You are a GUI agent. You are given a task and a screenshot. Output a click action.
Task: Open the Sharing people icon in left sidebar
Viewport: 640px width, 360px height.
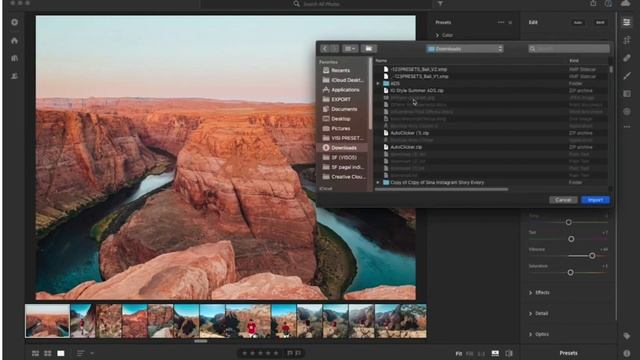[15, 76]
